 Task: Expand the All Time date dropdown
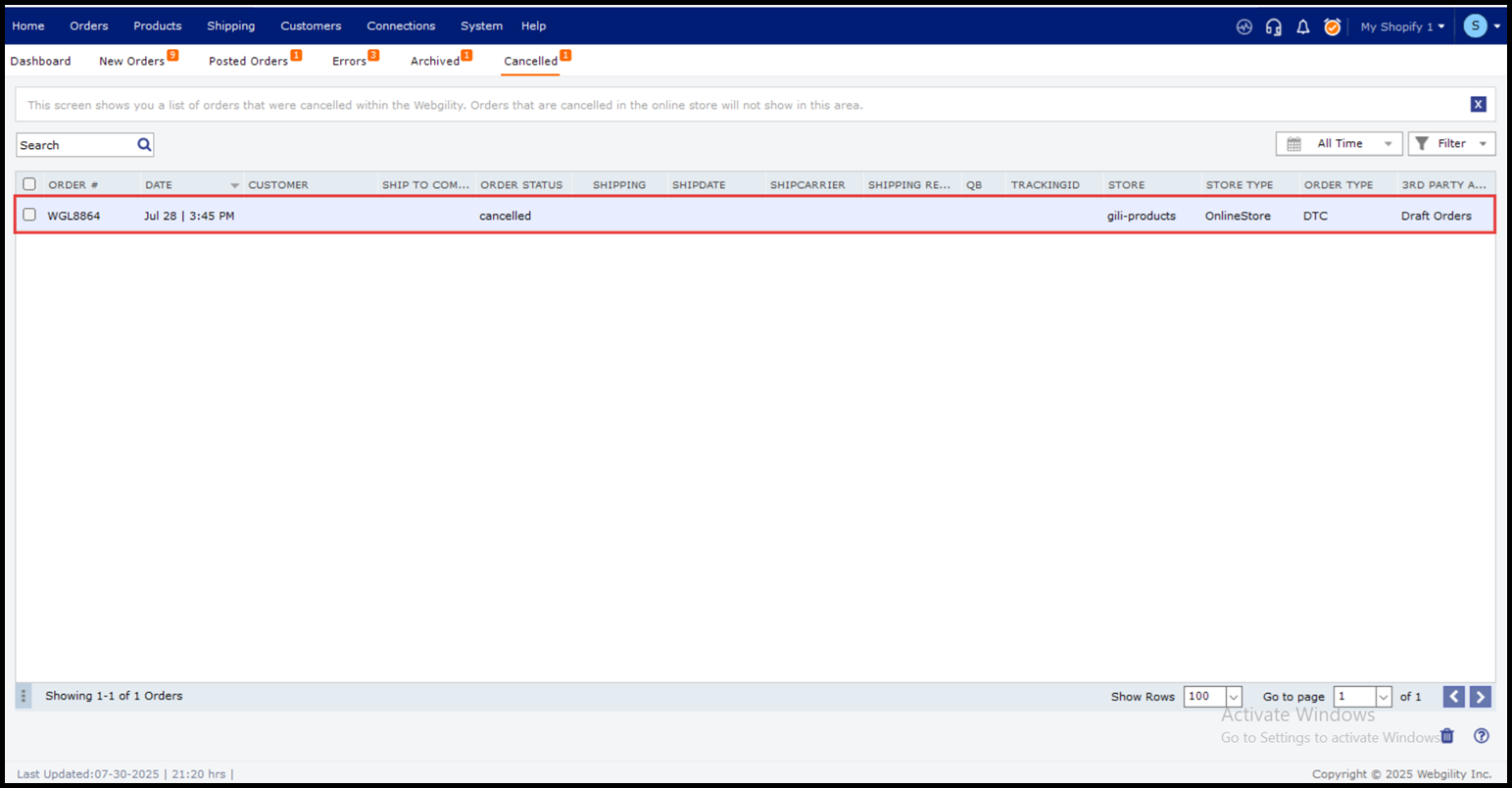[1339, 144]
